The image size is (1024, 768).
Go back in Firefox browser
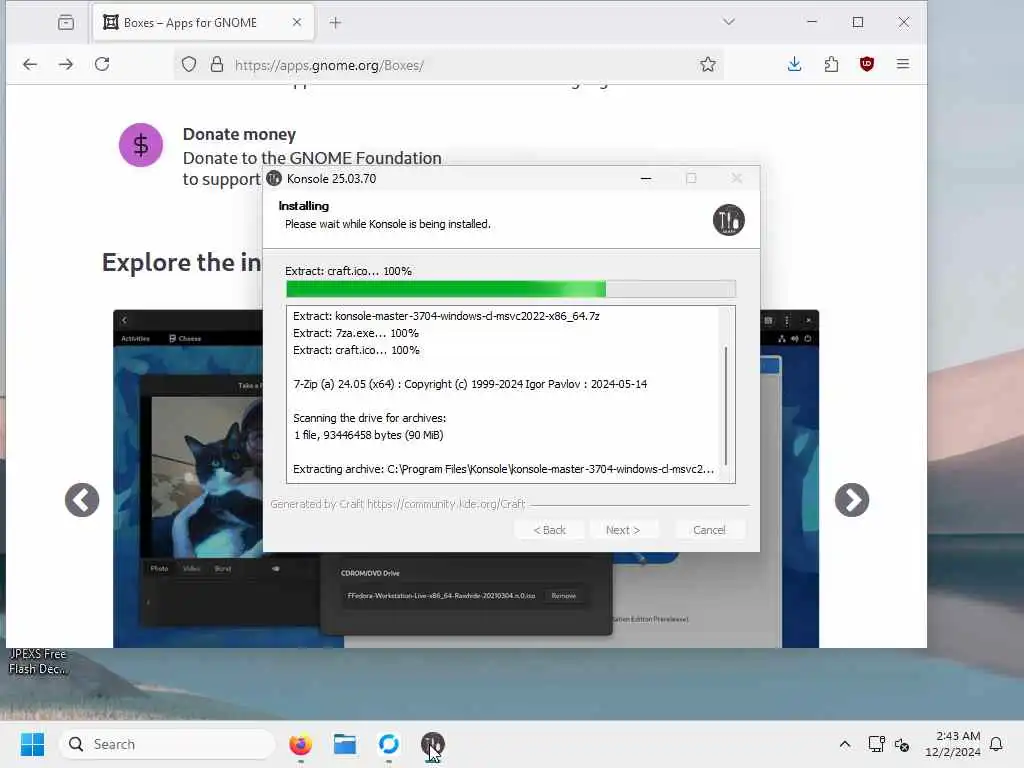point(30,64)
